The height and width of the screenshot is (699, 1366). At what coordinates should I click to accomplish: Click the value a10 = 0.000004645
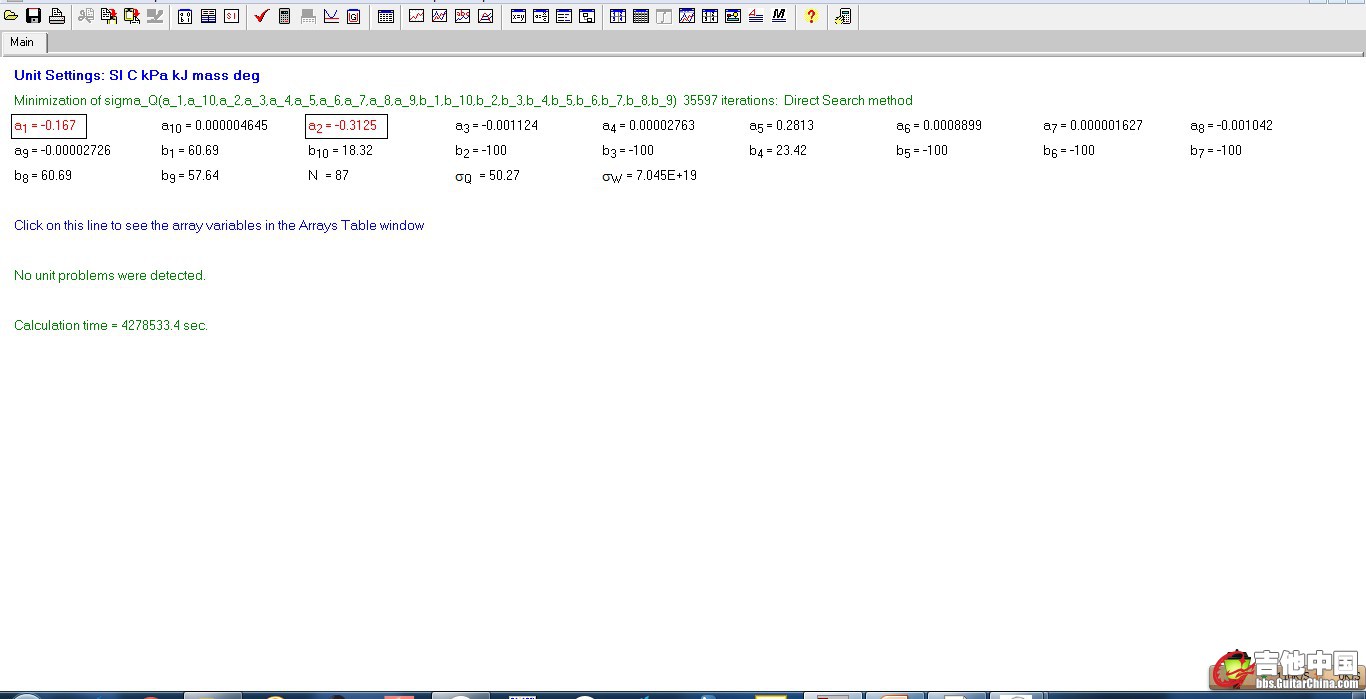pos(214,126)
